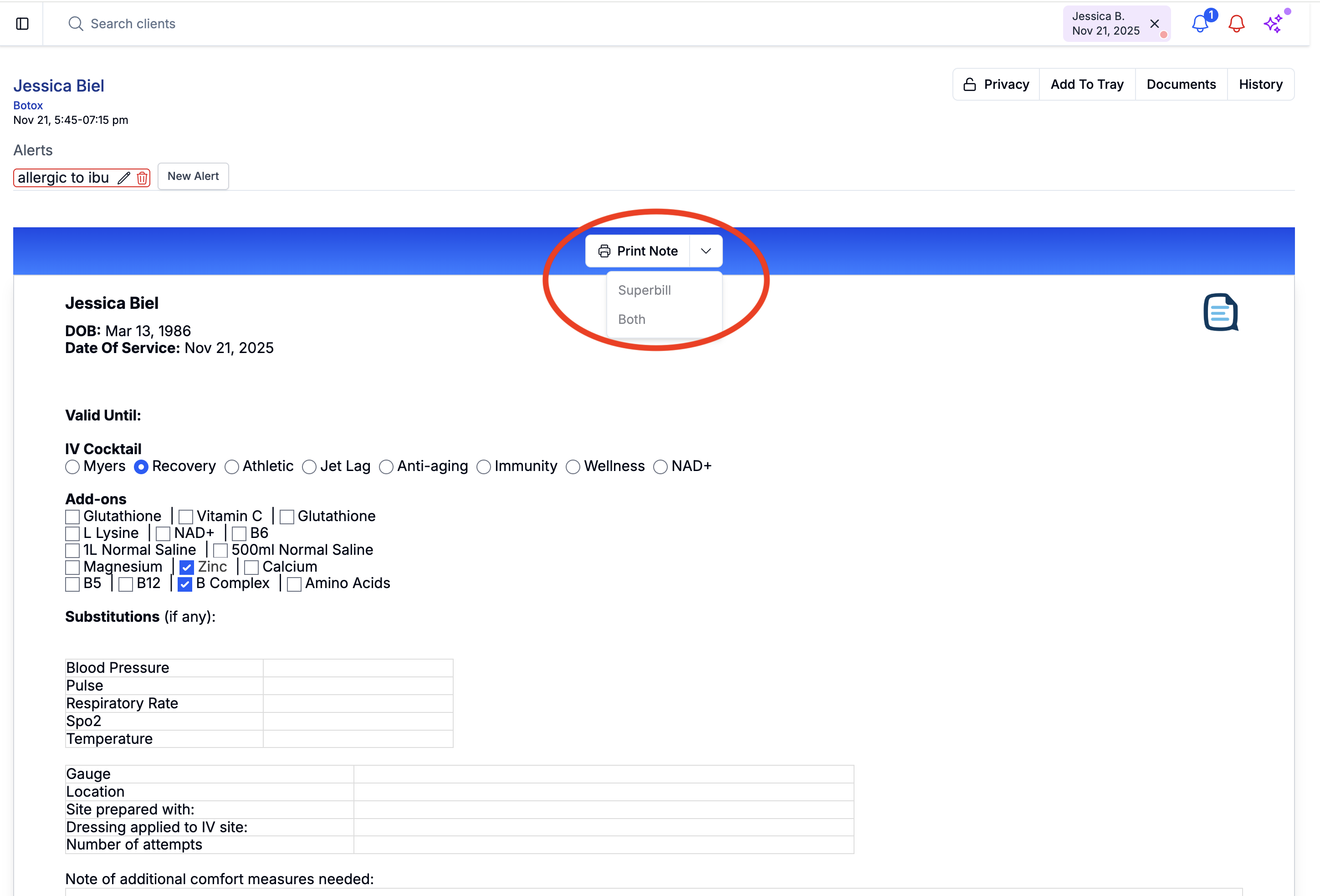Uncheck the Zinc add-on
This screenshot has width=1320, height=896.
click(186, 567)
